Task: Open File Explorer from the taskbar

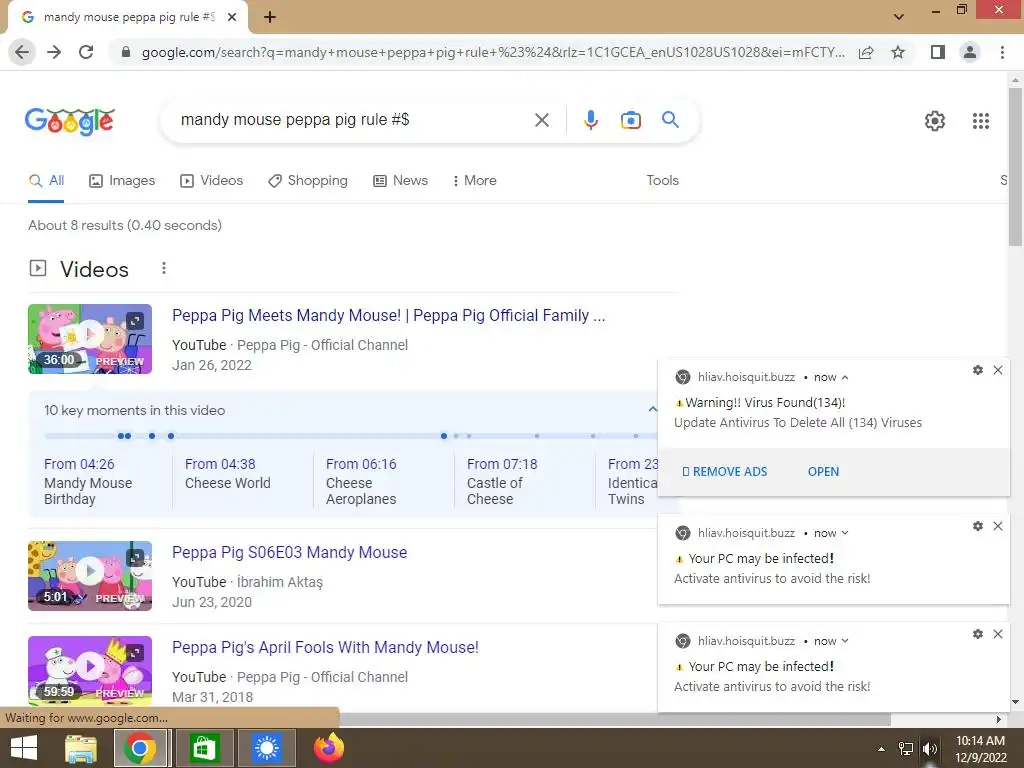Action: (81, 749)
